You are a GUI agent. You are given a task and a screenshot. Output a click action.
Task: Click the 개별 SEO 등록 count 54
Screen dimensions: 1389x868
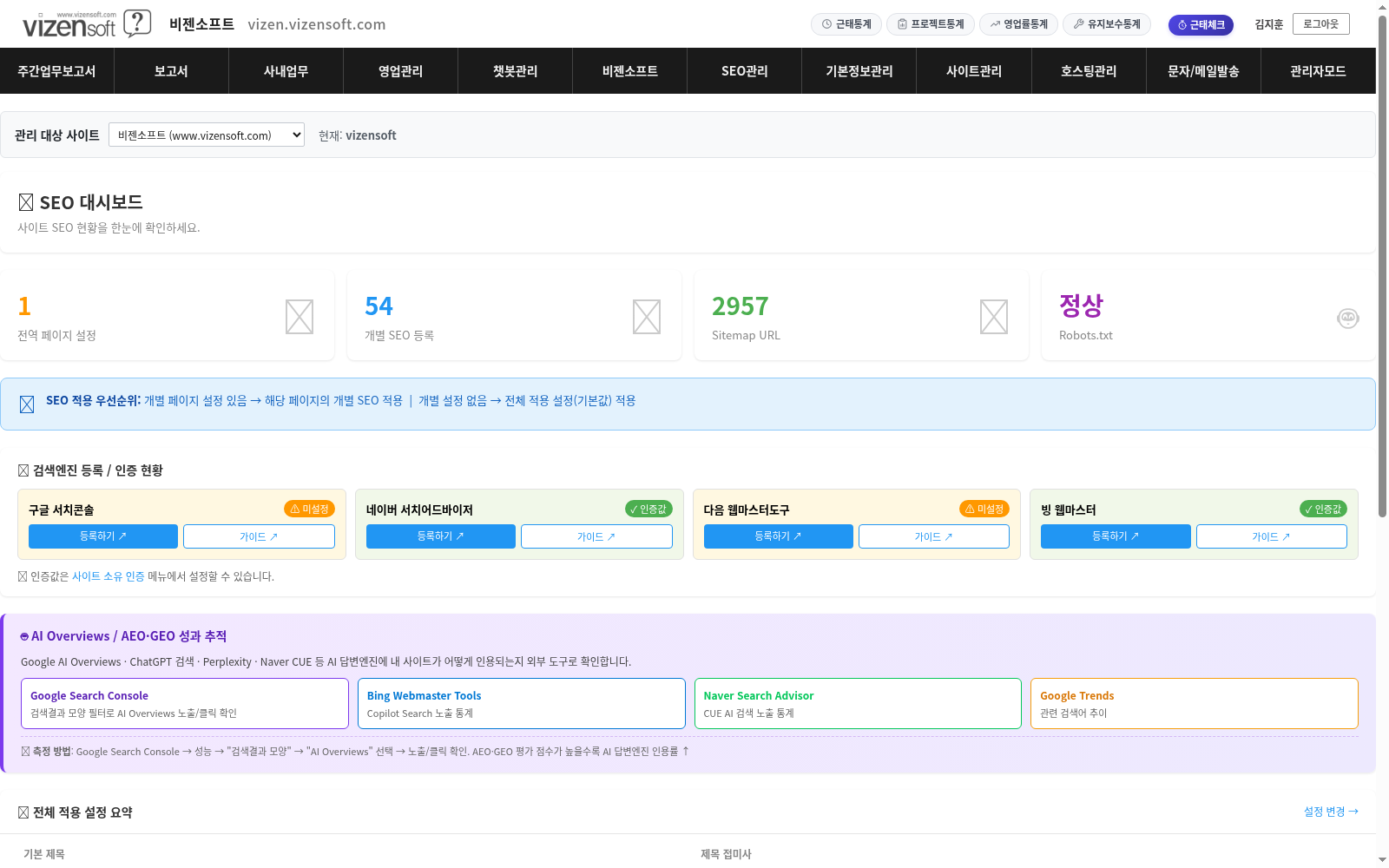pyautogui.click(x=379, y=306)
